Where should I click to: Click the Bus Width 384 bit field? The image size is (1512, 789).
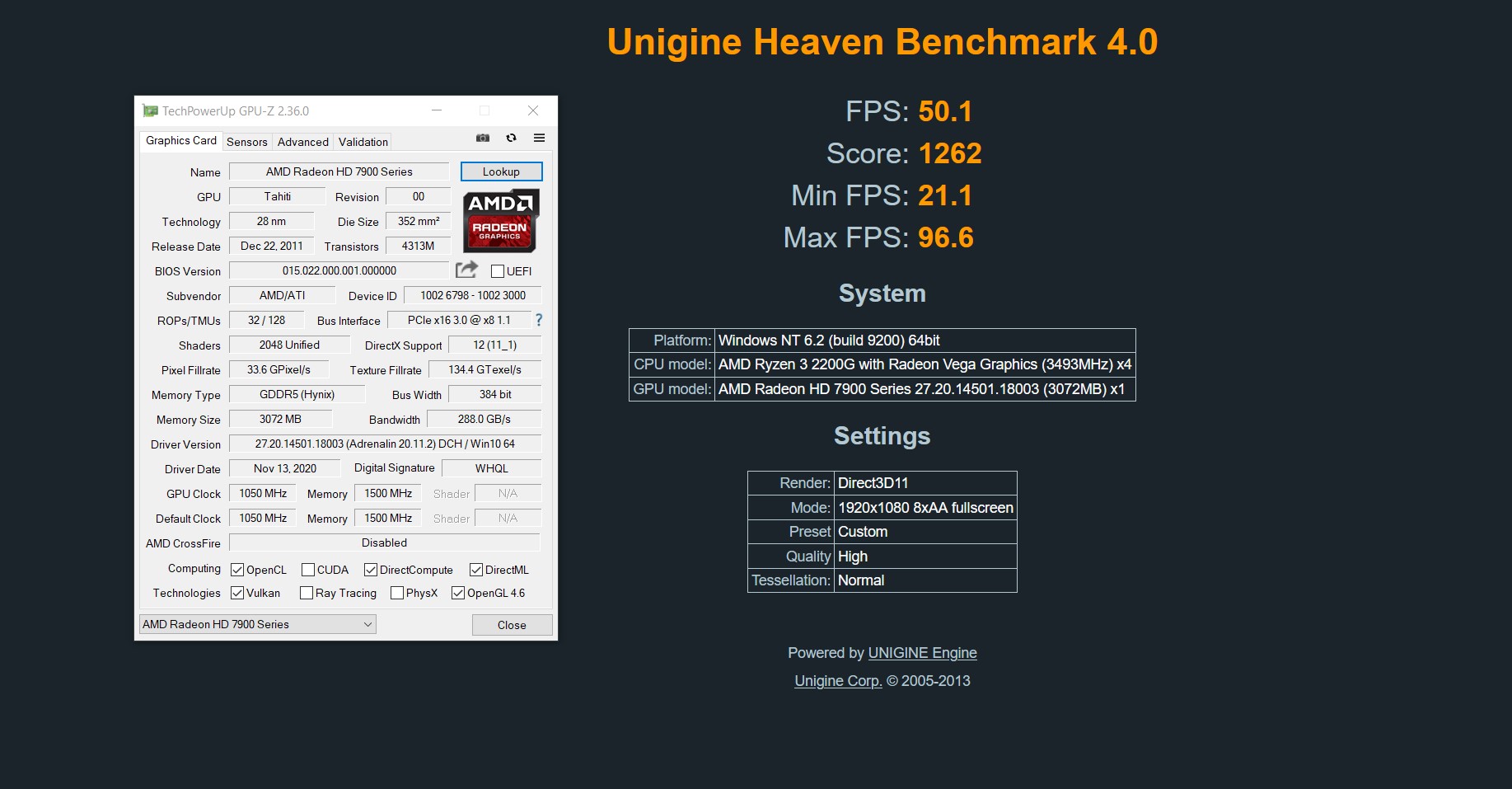pos(495,394)
